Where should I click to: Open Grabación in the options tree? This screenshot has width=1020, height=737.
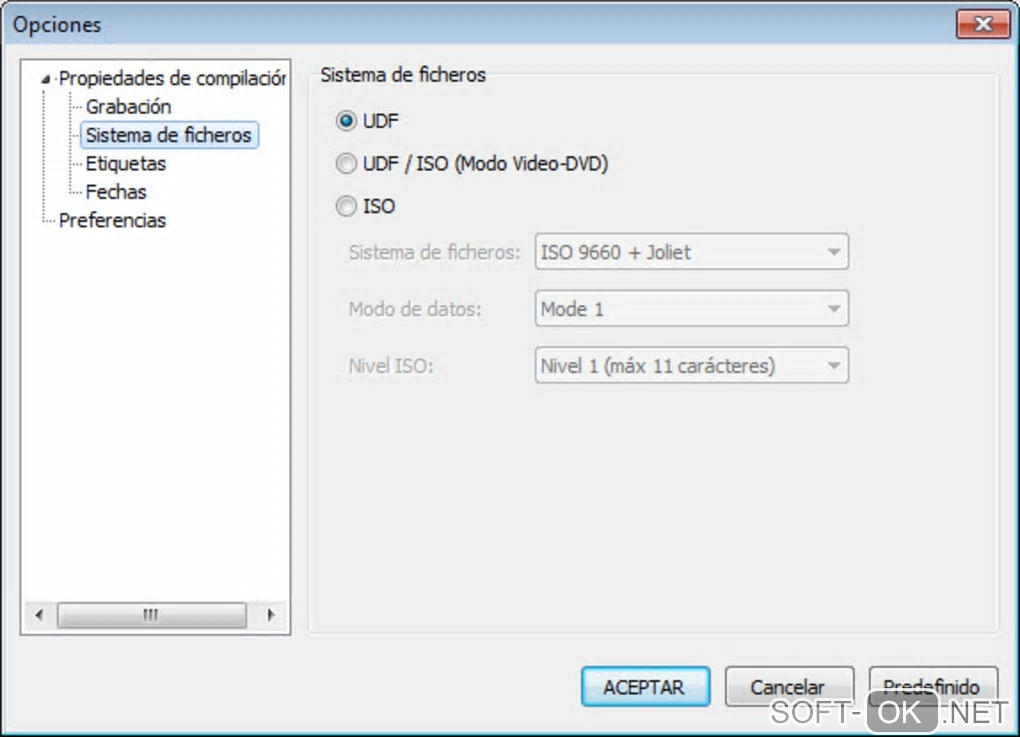[128, 107]
